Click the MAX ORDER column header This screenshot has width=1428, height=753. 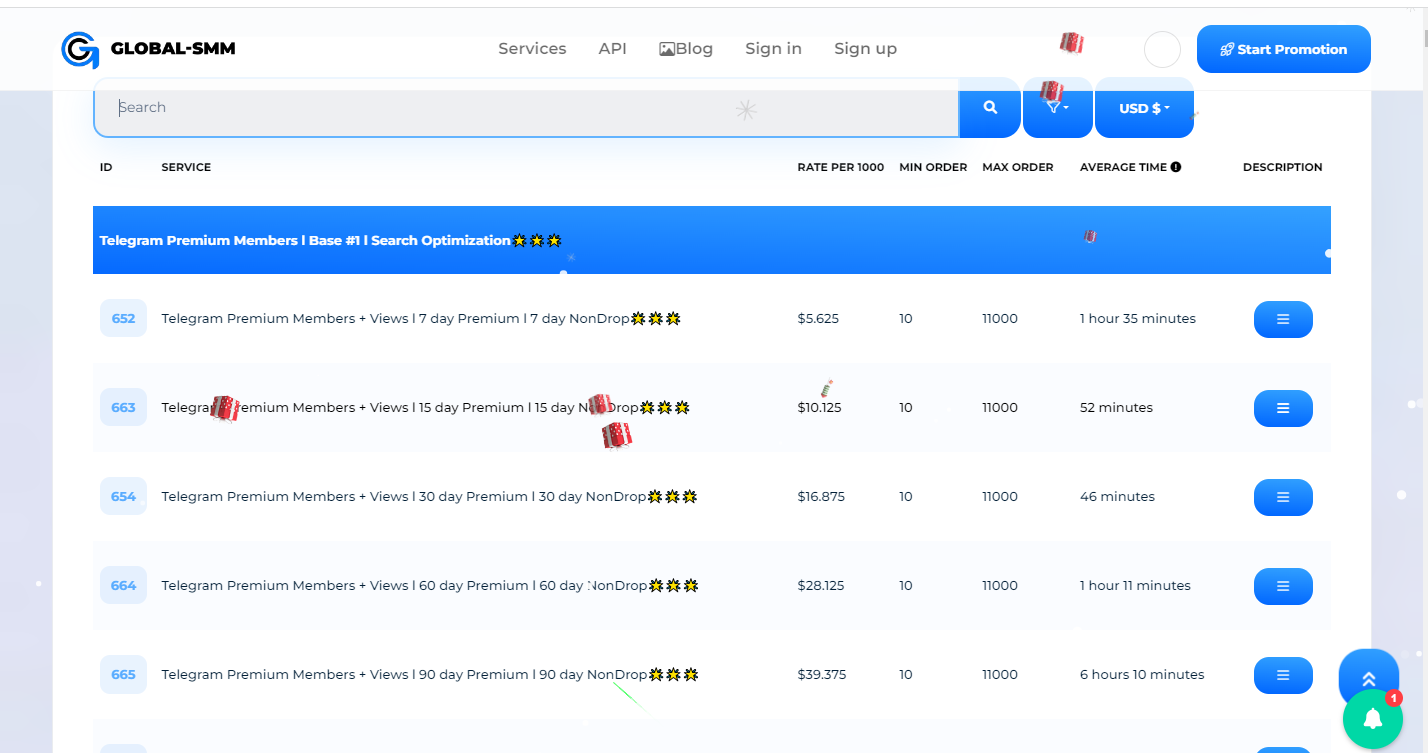[x=1018, y=167]
